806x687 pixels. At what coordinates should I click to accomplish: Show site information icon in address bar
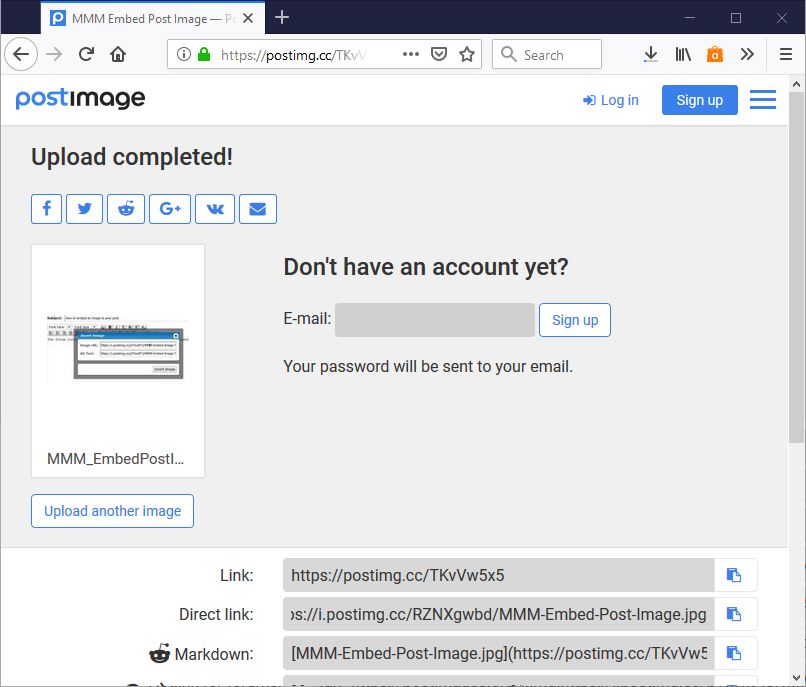(x=184, y=54)
